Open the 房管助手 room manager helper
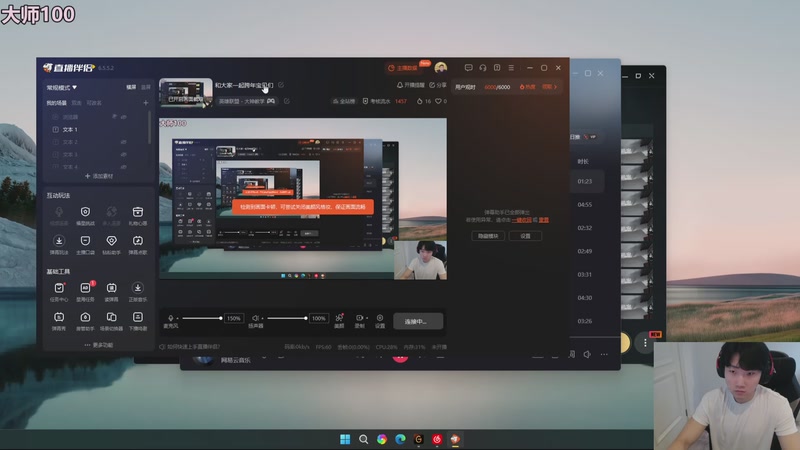Viewport: 800px width, 450px height. pyautogui.click(x=85, y=321)
